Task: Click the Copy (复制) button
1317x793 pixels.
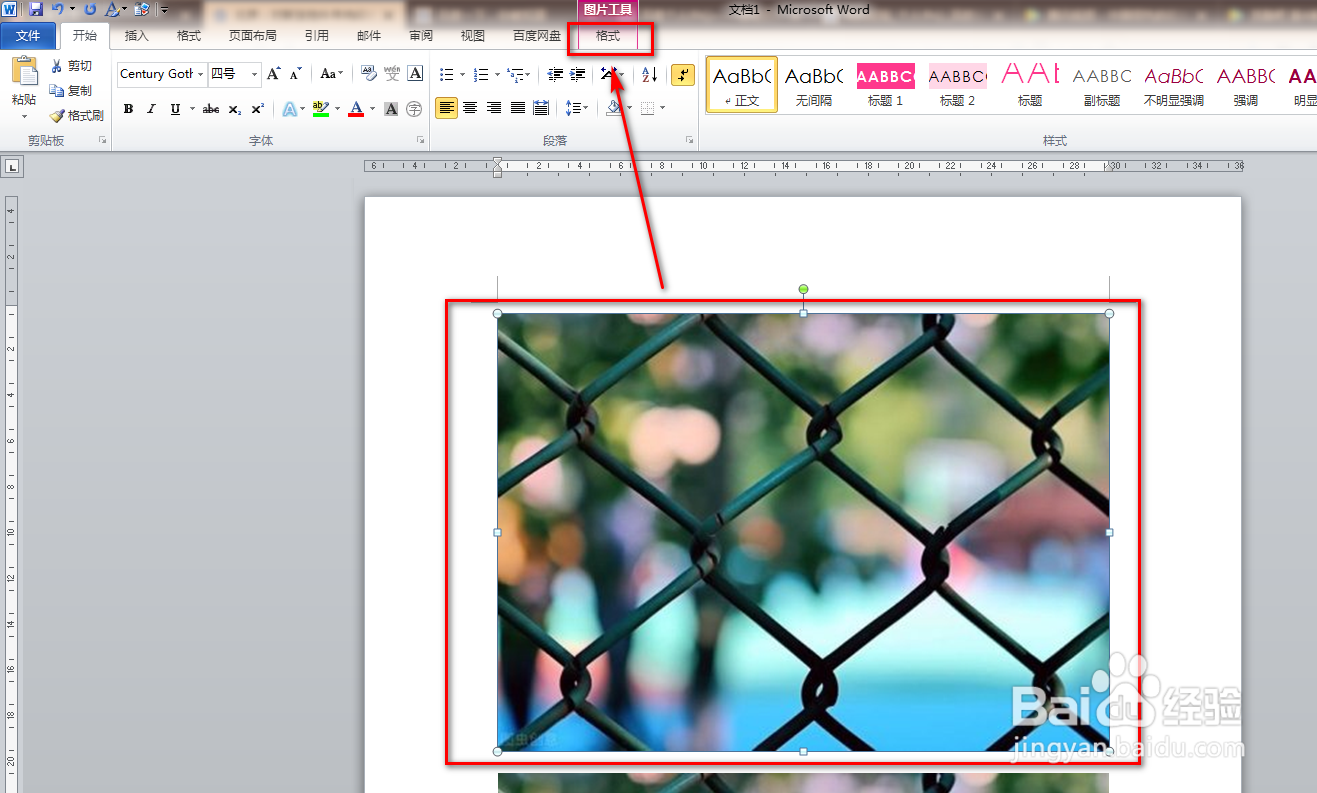Action: [x=72, y=90]
